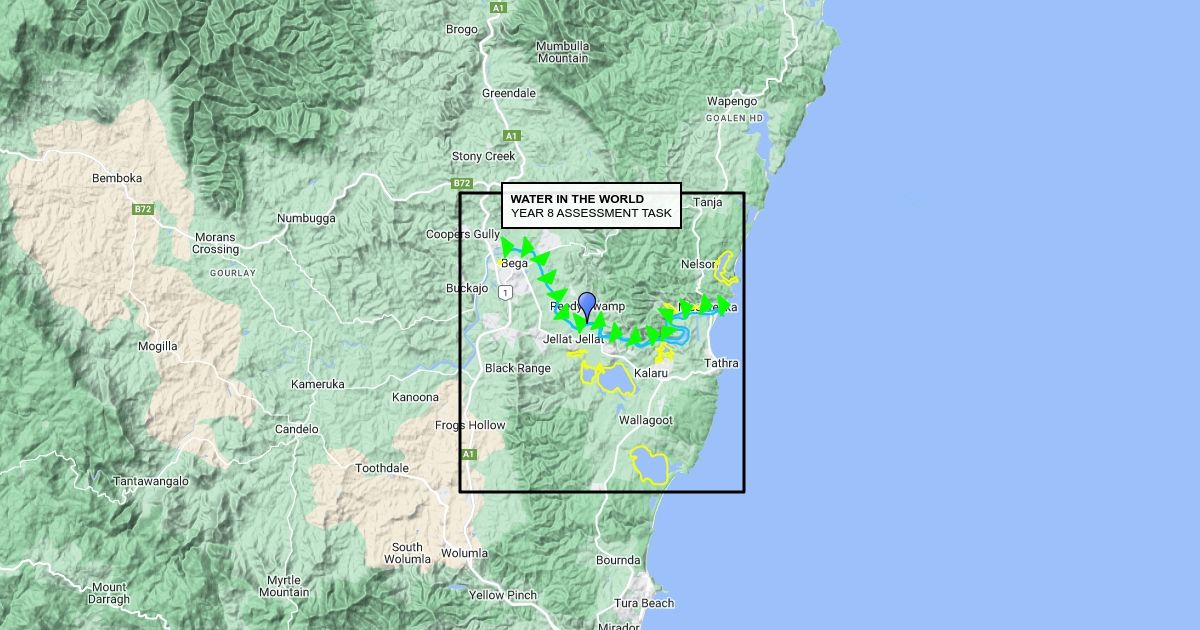Click the Tura Beach label
The image size is (1200, 630).
tap(644, 603)
